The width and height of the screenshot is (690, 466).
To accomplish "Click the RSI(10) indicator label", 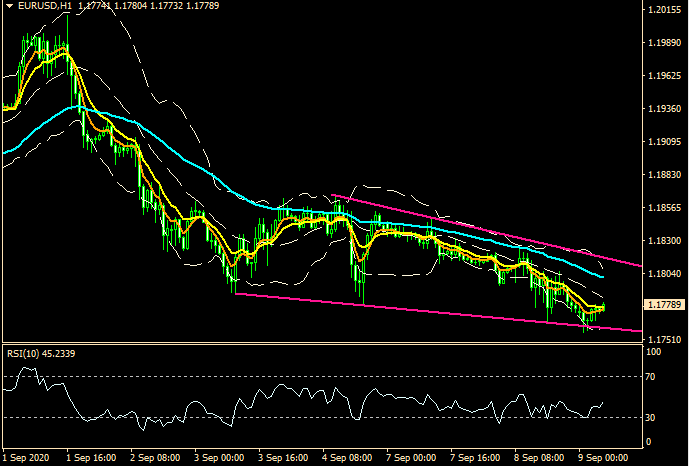I will coord(40,352).
